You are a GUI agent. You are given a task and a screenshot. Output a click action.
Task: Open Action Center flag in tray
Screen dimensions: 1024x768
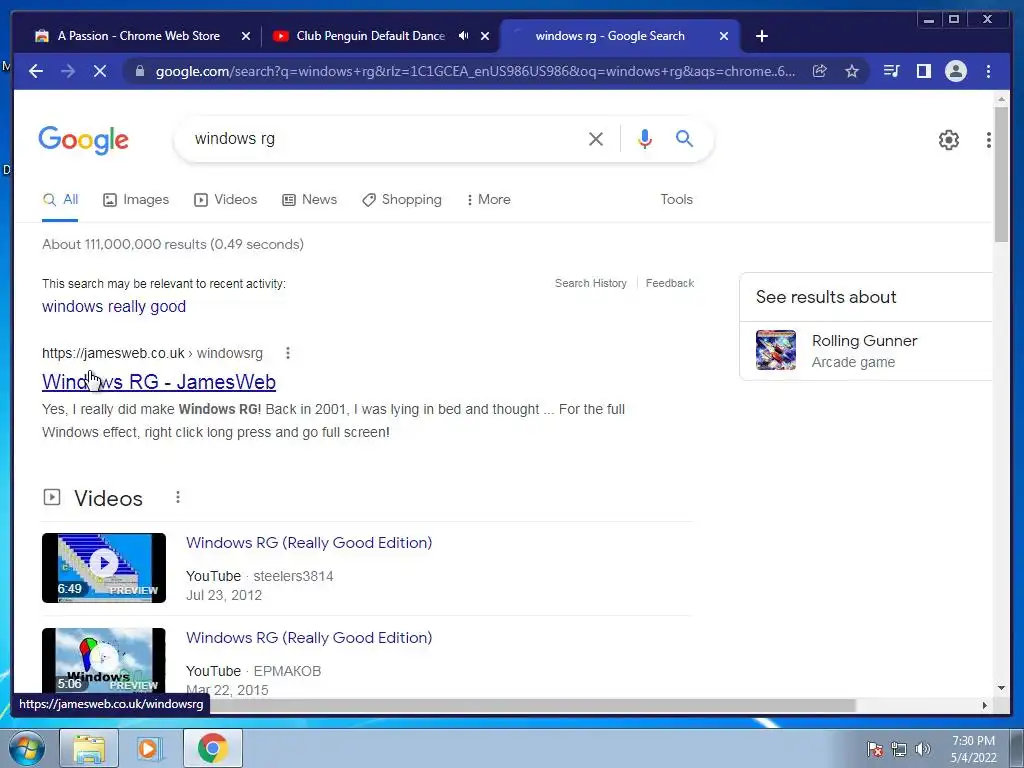coord(875,749)
